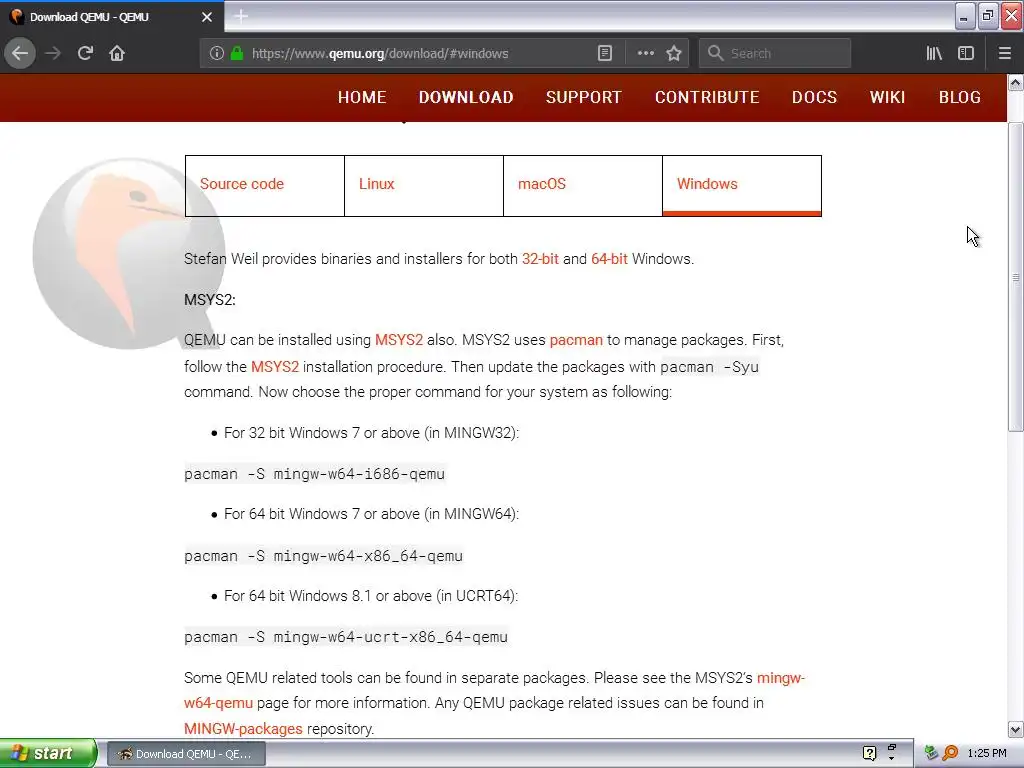
Task: Click the forward navigation arrow
Action: pyautogui.click(x=53, y=54)
